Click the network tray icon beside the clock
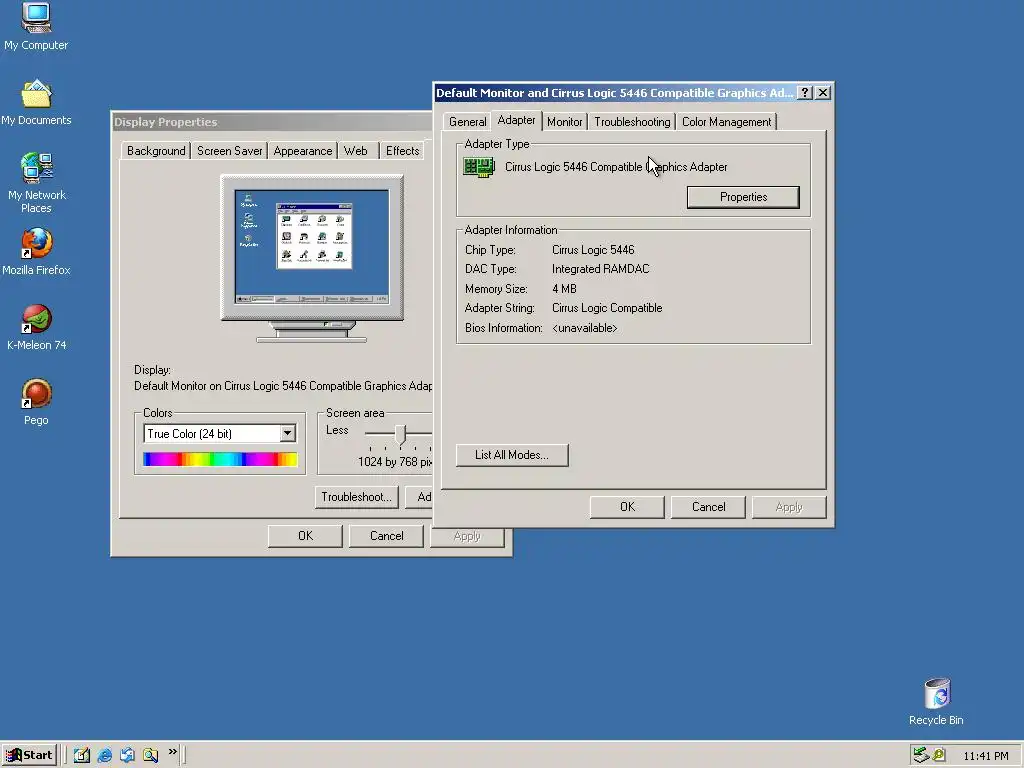Screen dimensions: 1024x768 tap(921, 755)
